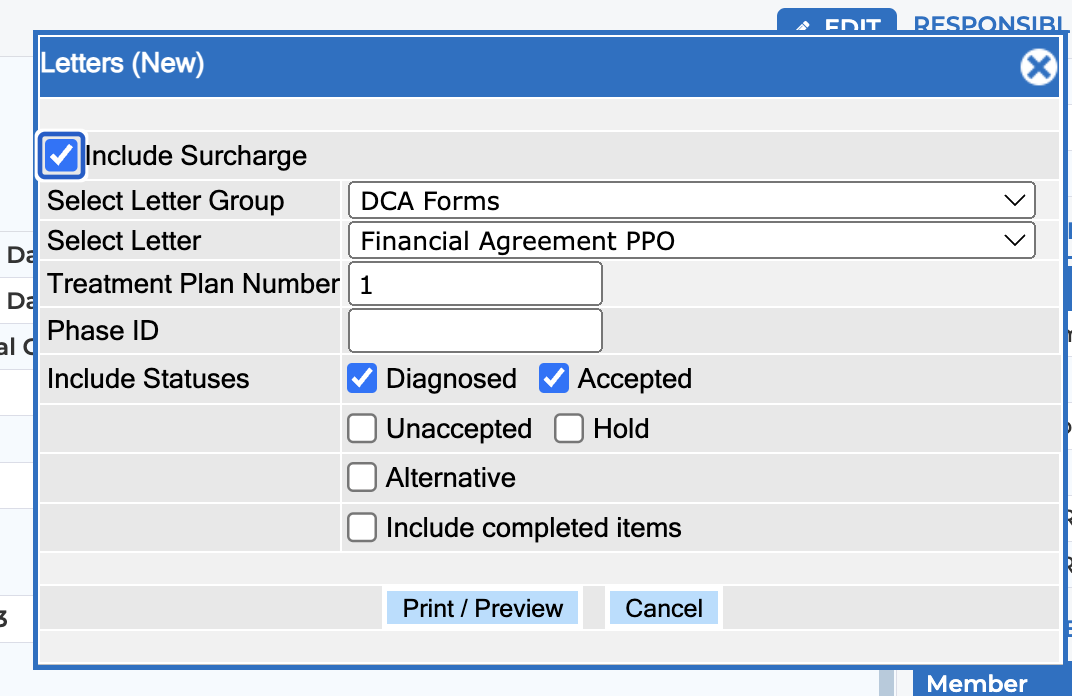This screenshot has height=696, width=1072.
Task: Expand the Select Letter dropdown
Action: [691, 240]
